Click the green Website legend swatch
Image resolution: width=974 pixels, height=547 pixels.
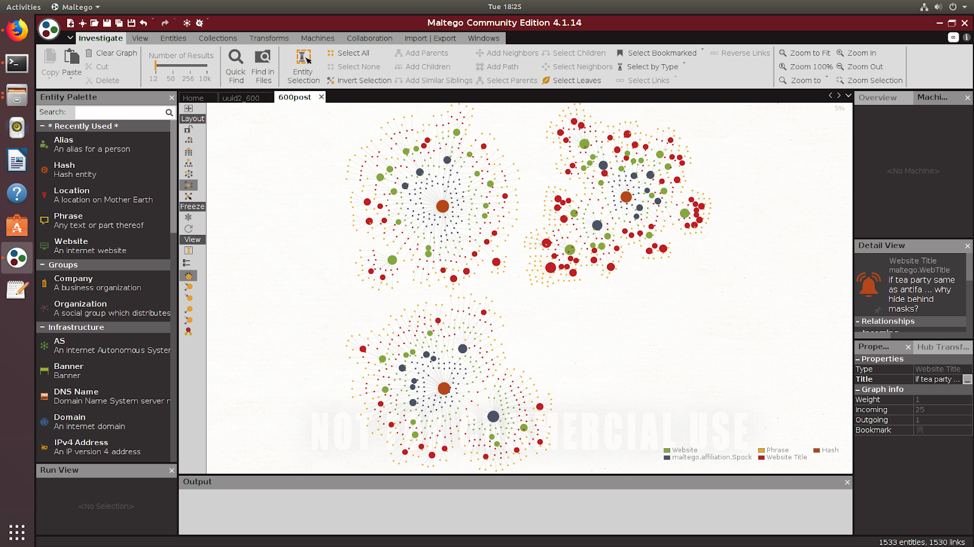tap(667, 450)
